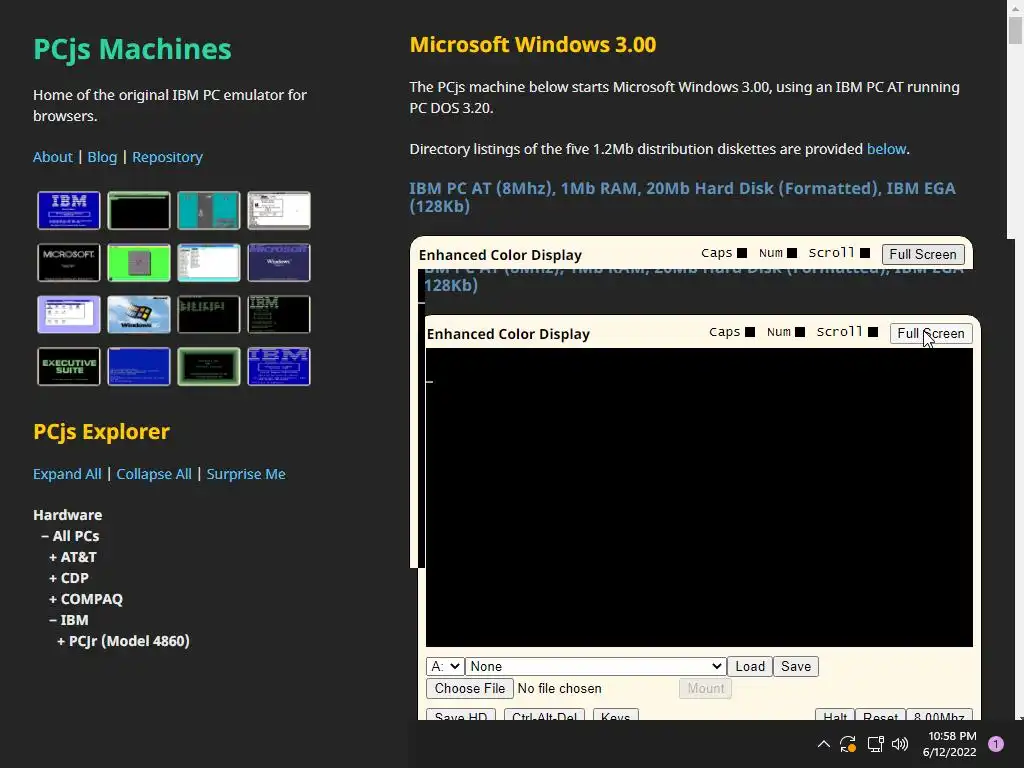Image resolution: width=1024 pixels, height=768 pixels.
Task: Open the plain blue text-screen thumbnail
Action: coord(138,366)
